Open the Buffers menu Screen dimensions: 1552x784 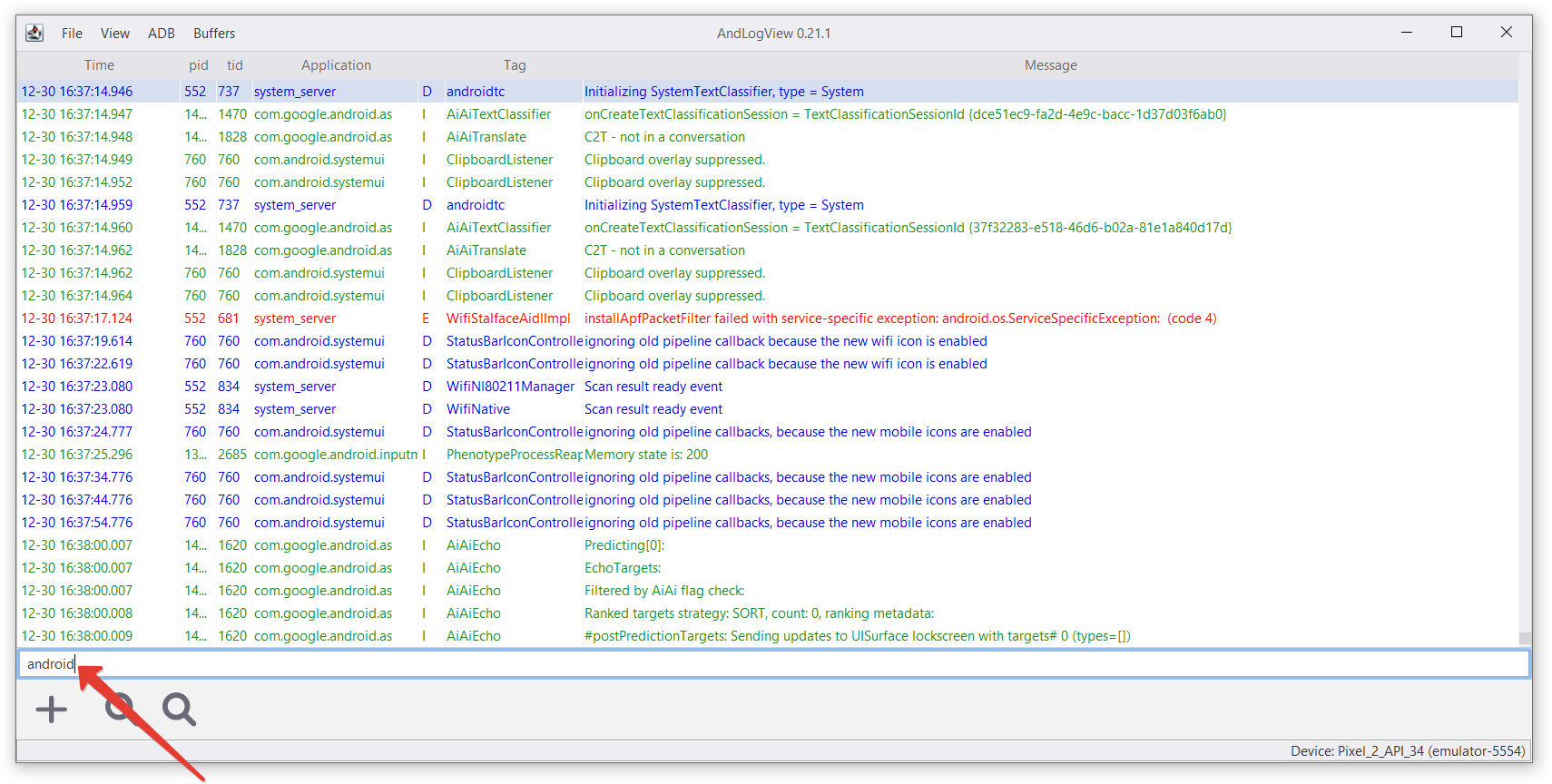click(214, 34)
